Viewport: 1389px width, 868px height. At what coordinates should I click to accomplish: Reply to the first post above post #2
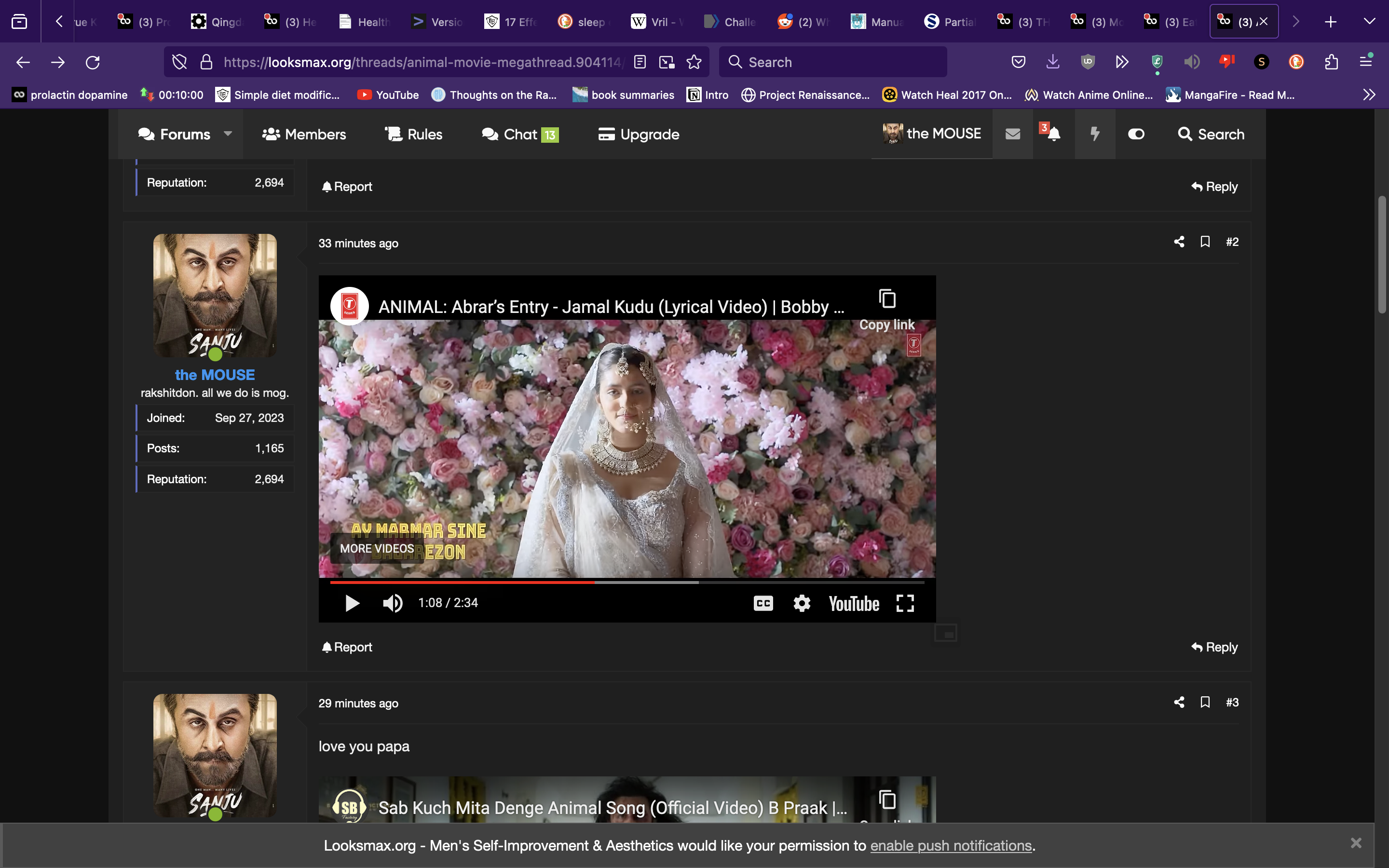point(1214,187)
